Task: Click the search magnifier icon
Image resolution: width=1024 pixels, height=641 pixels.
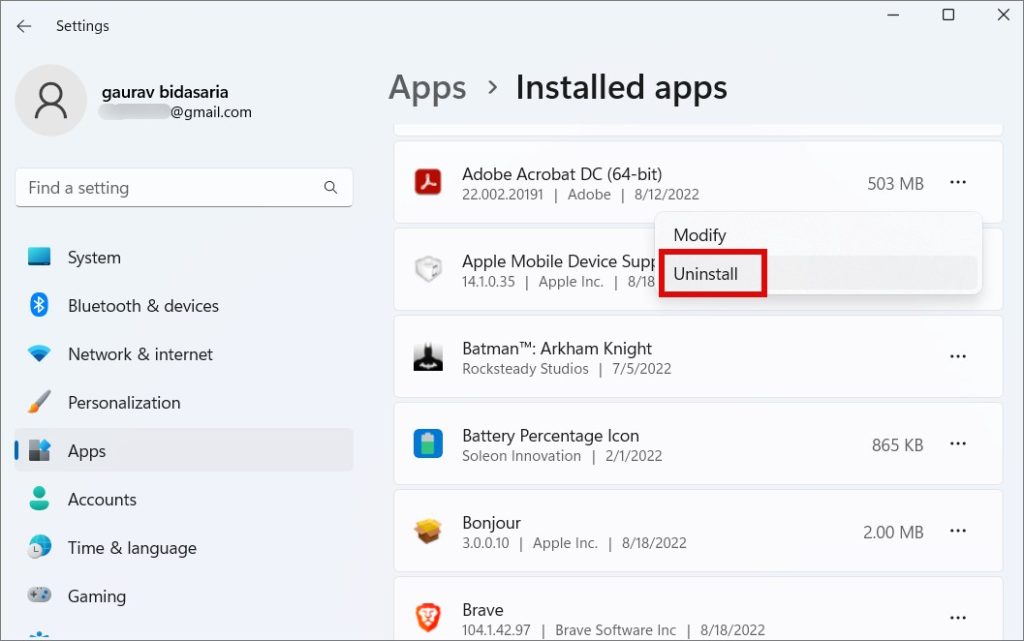Action: [330, 188]
